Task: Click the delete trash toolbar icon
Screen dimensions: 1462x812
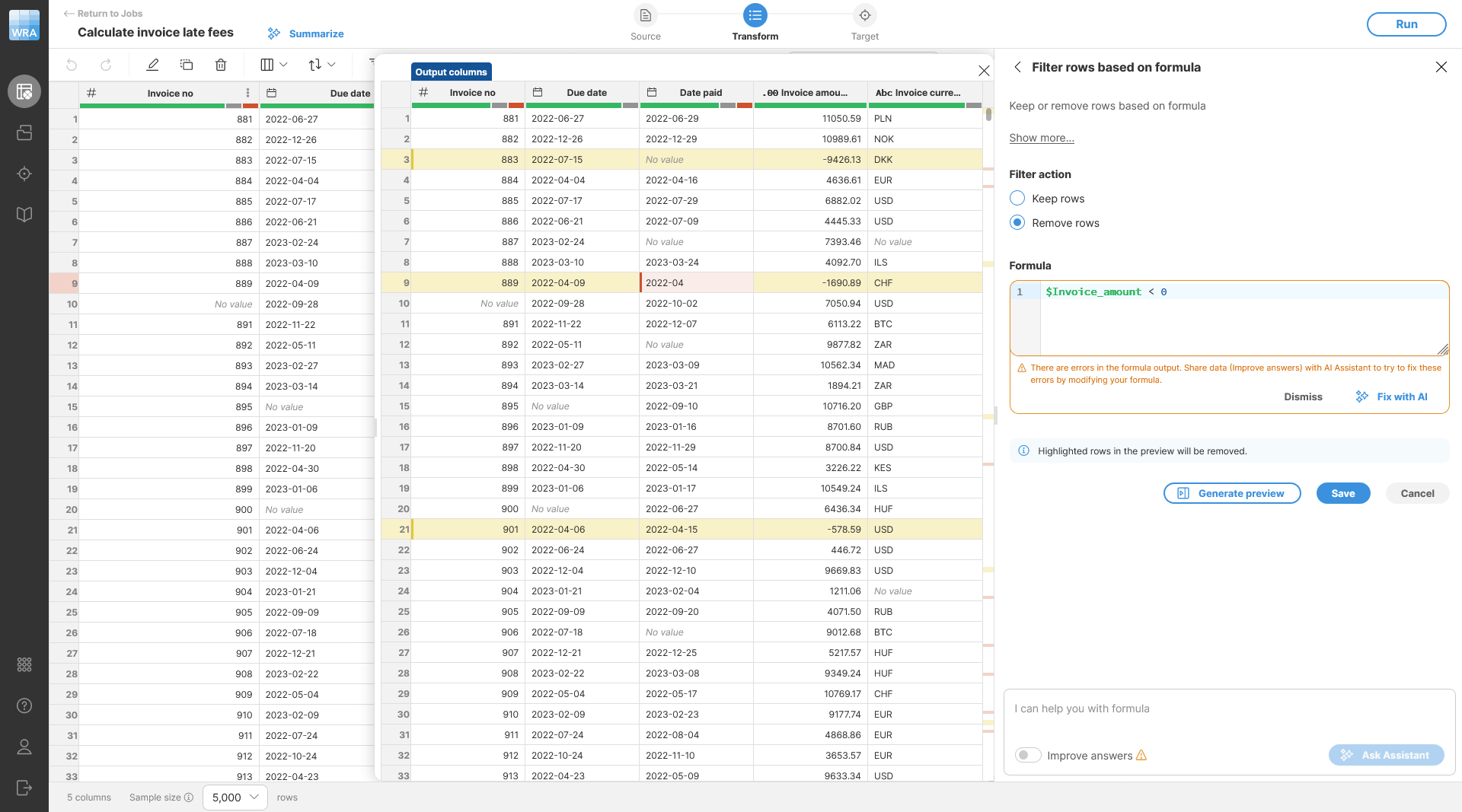Action: click(x=221, y=65)
